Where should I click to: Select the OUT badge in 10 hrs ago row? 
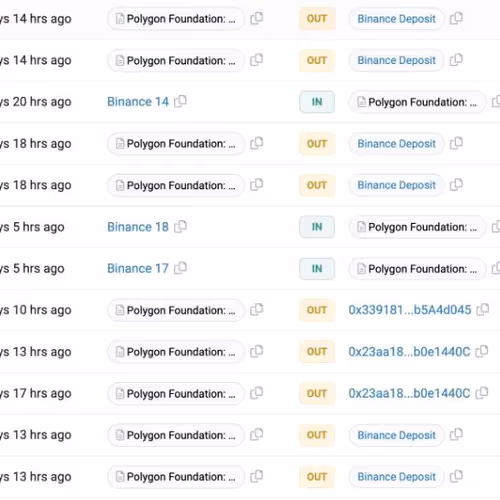317,310
